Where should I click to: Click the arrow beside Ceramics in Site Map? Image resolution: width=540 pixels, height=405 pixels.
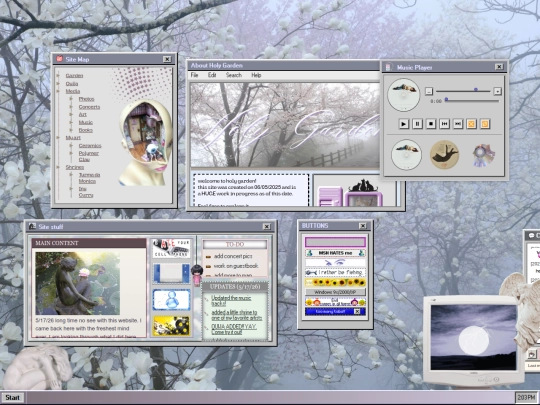tap(71, 146)
